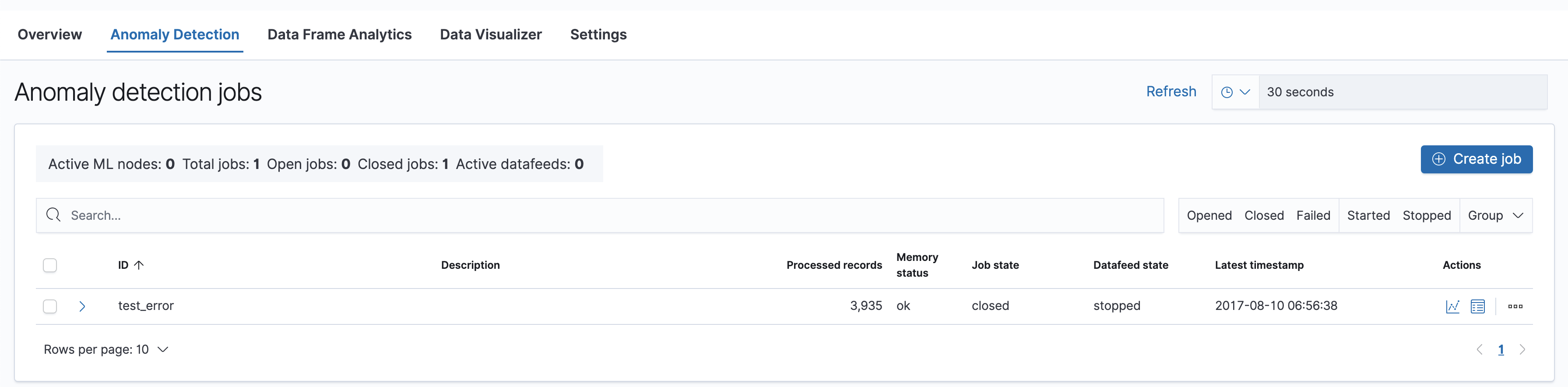The height and width of the screenshot is (387, 1568).
Task: Open Rows per page dropdown
Action: pyautogui.click(x=106, y=349)
